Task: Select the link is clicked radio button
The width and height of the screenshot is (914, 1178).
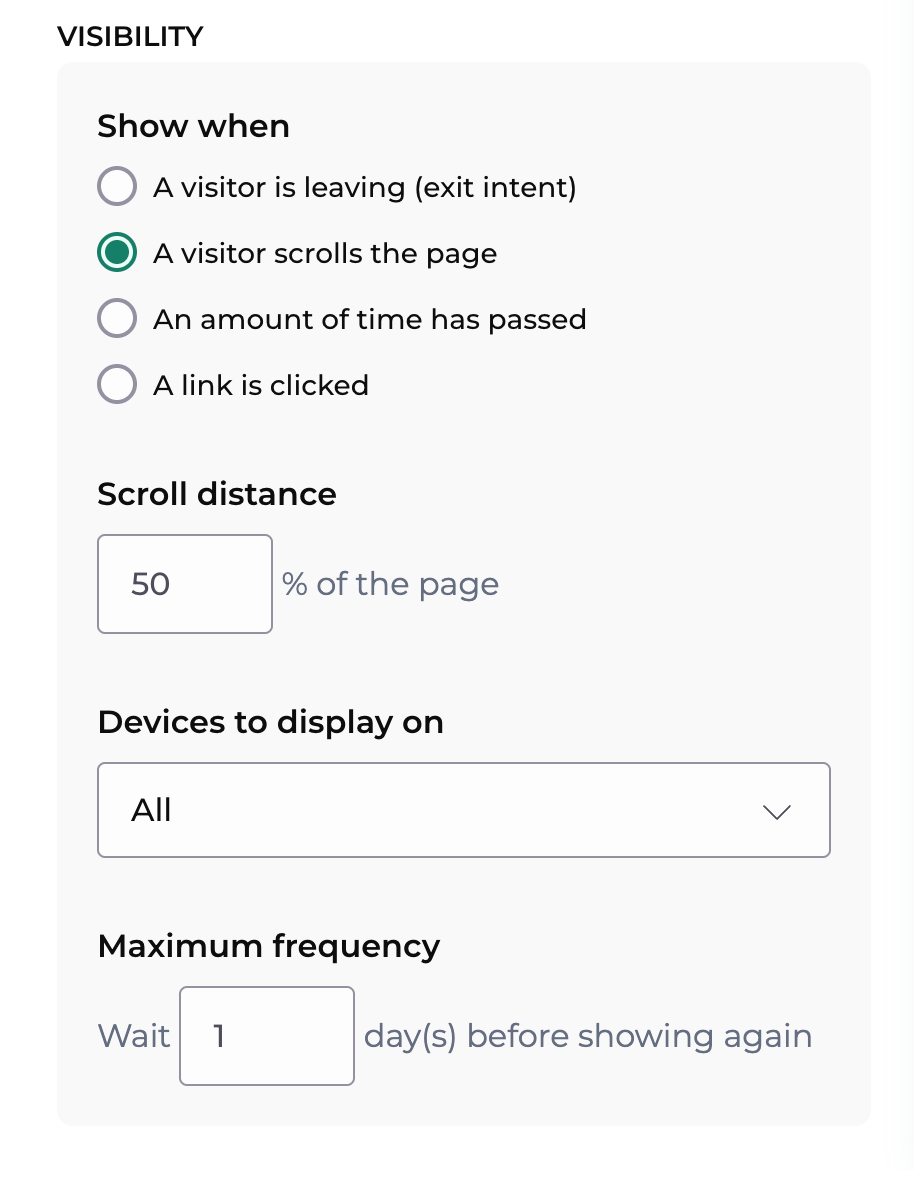Action: [x=117, y=385]
